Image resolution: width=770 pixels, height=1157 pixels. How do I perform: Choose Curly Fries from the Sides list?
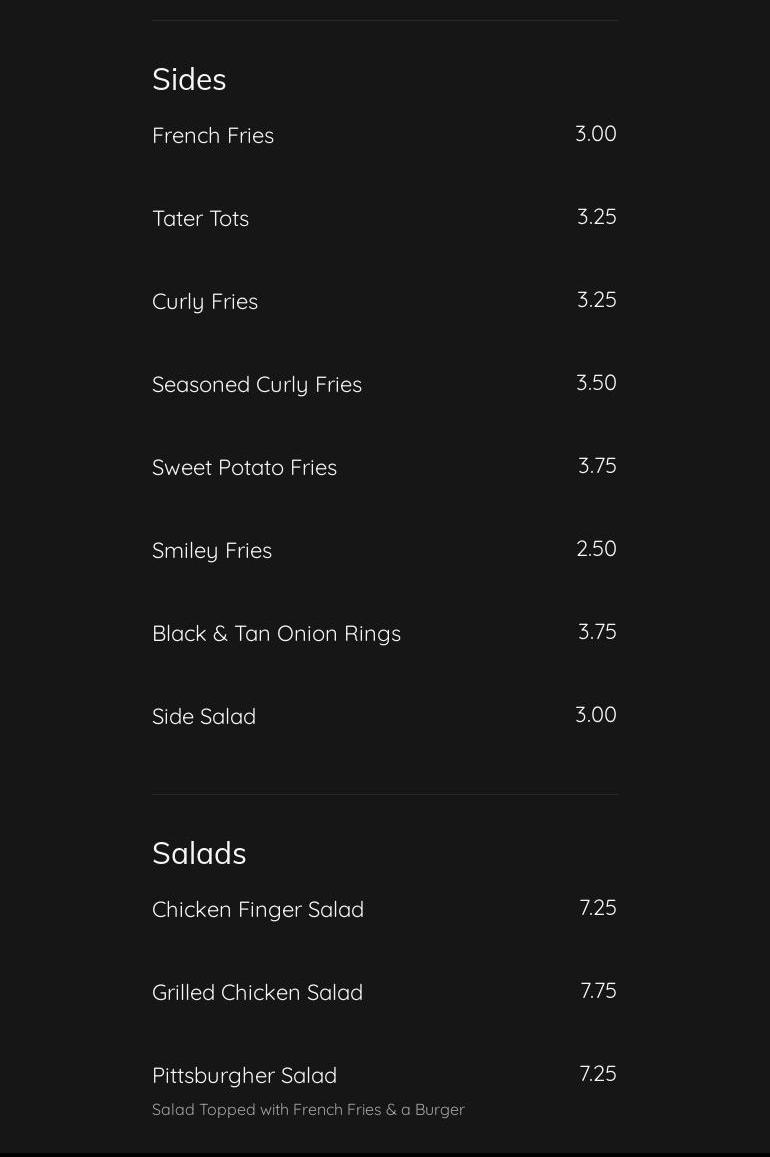click(x=205, y=302)
